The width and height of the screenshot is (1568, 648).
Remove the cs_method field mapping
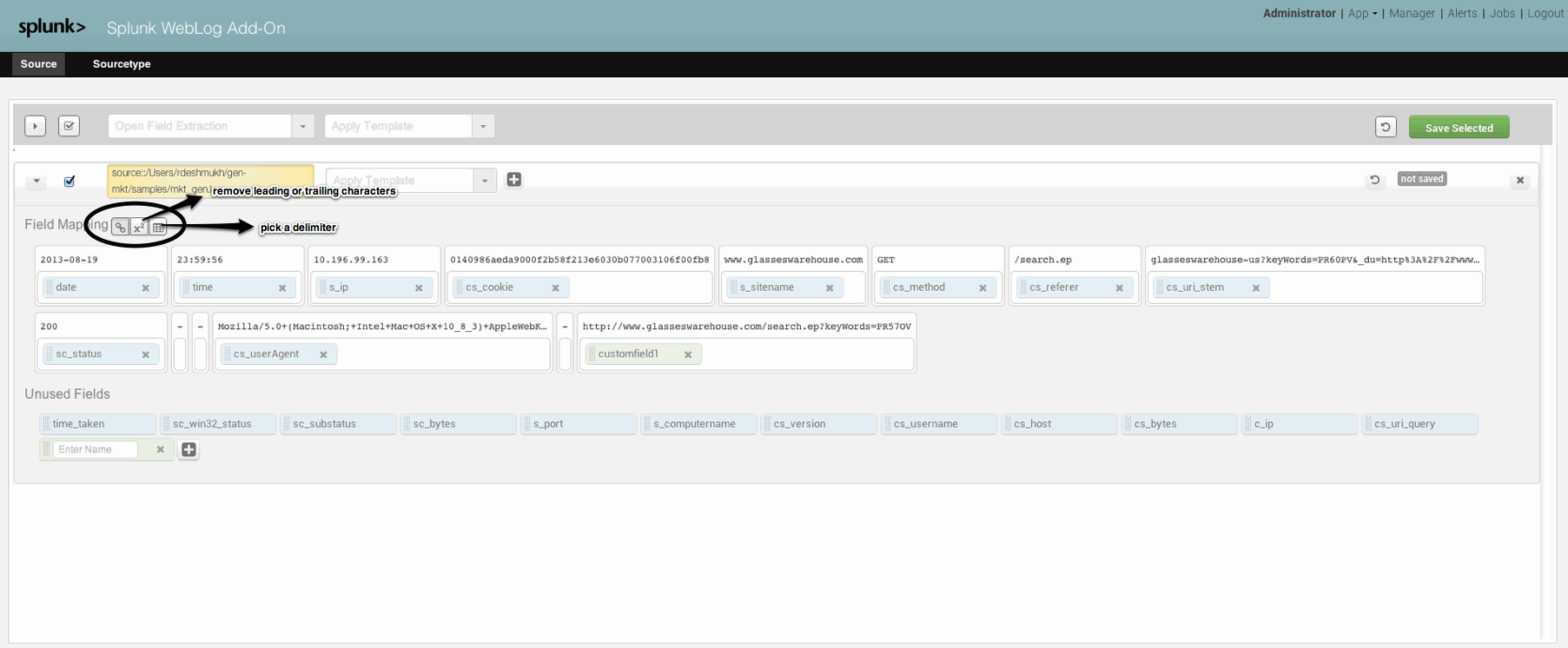(x=982, y=288)
